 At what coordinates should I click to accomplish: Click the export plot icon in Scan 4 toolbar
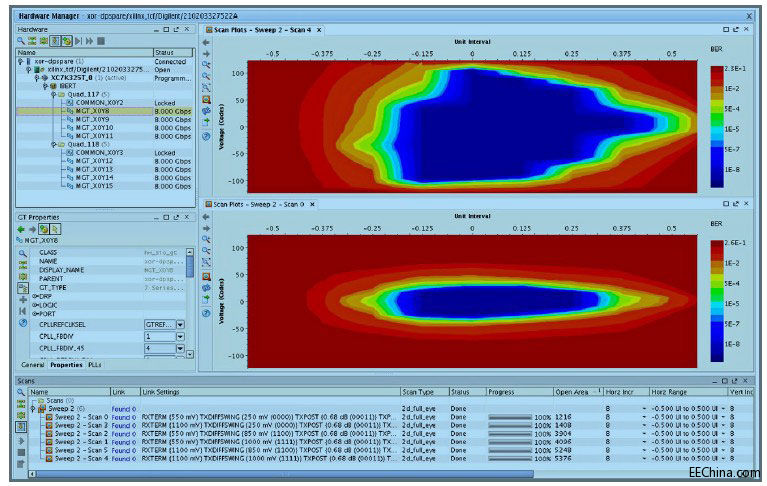206,121
